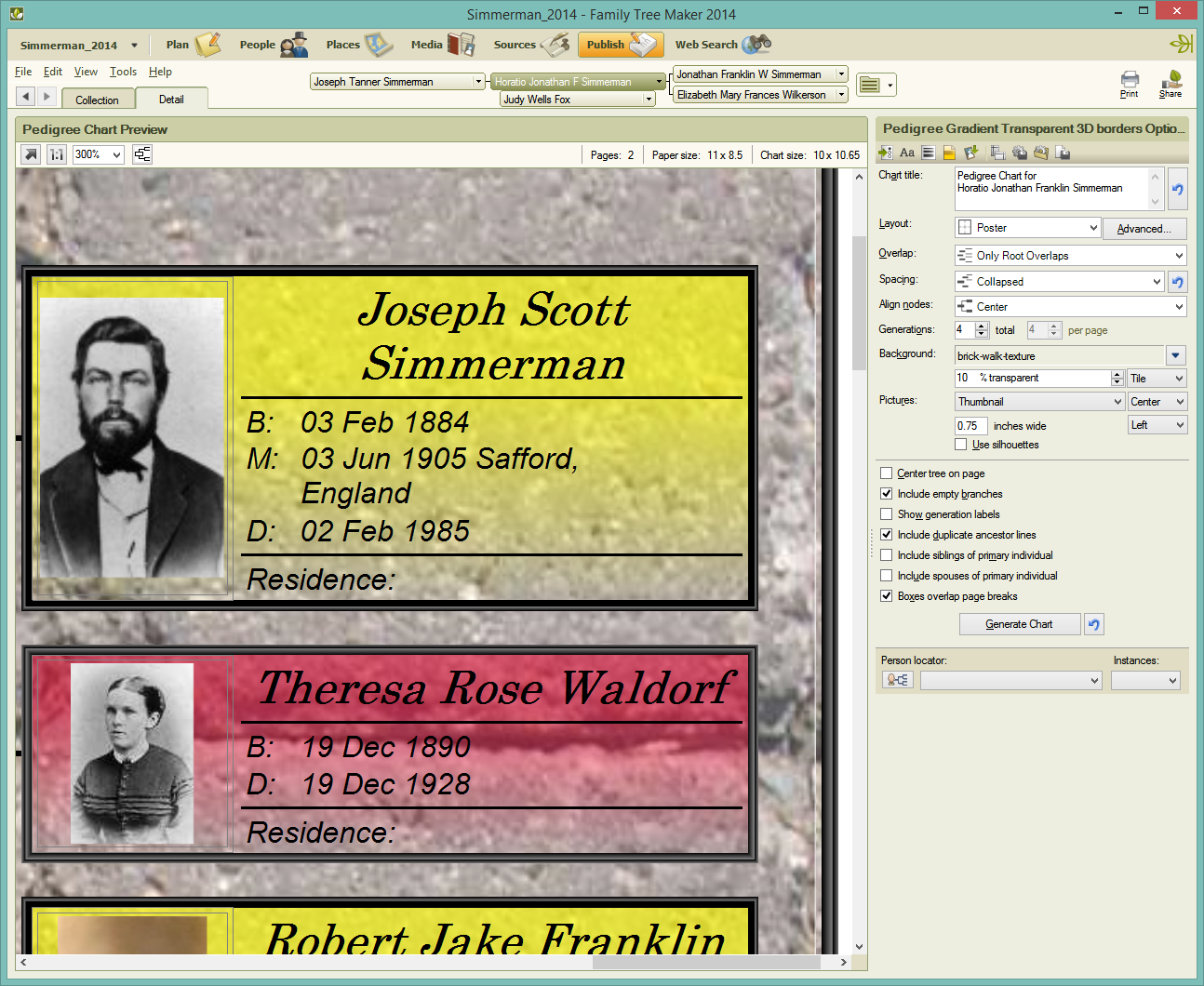Image resolution: width=1204 pixels, height=986 pixels.
Task: Uncheck Include duplicate ancestor lines
Action: (x=887, y=535)
